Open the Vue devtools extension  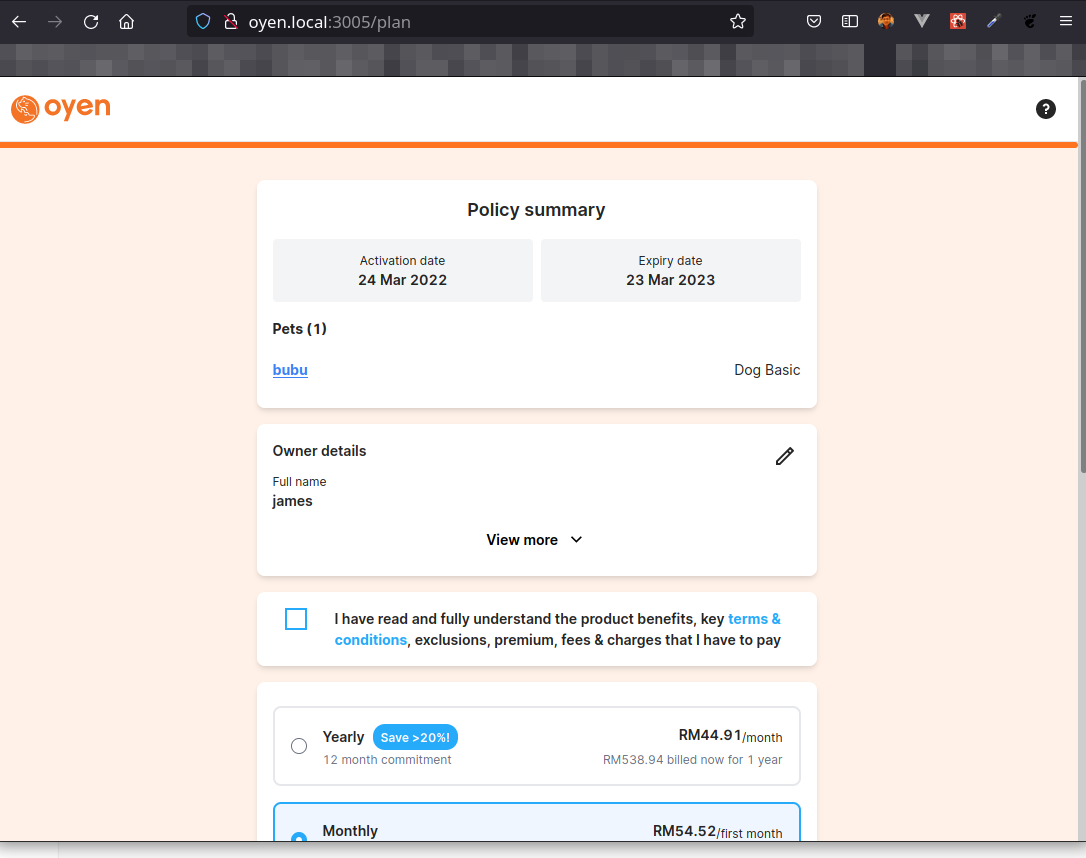922,21
